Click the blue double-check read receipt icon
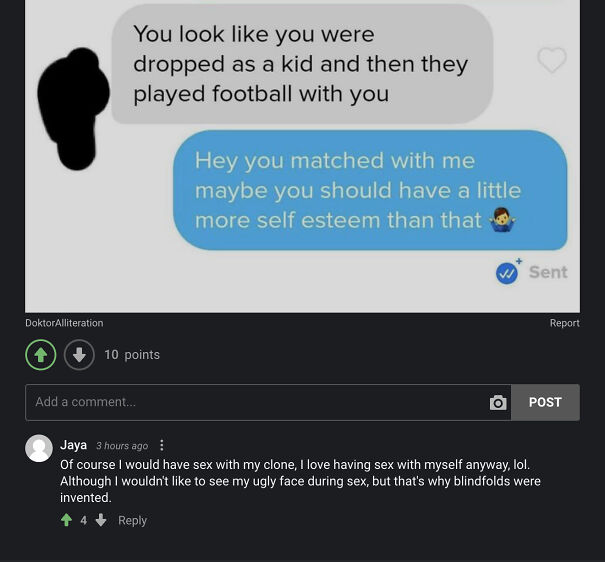Viewport: 605px width, 562px height. 507,273
